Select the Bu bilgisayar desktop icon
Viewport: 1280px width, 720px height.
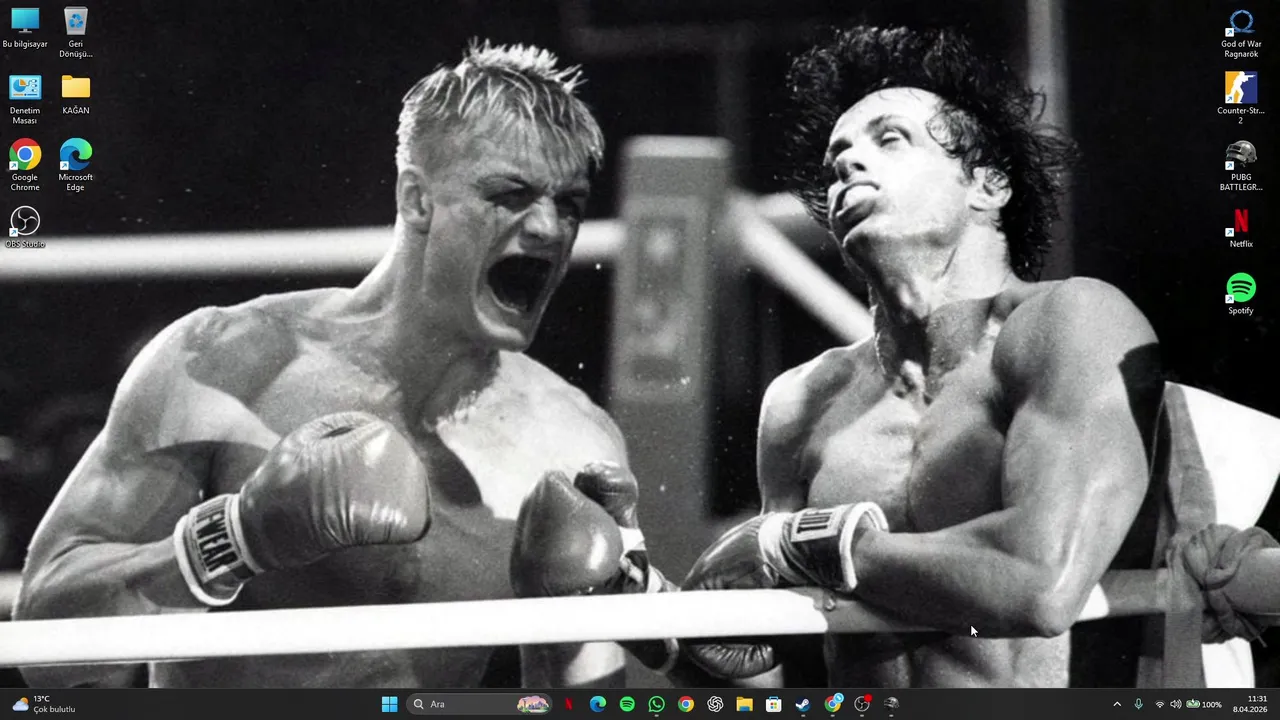pyautogui.click(x=25, y=28)
